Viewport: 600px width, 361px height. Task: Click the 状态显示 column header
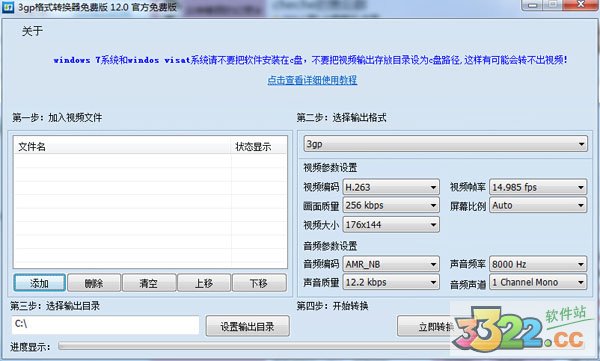[x=259, y=146]
